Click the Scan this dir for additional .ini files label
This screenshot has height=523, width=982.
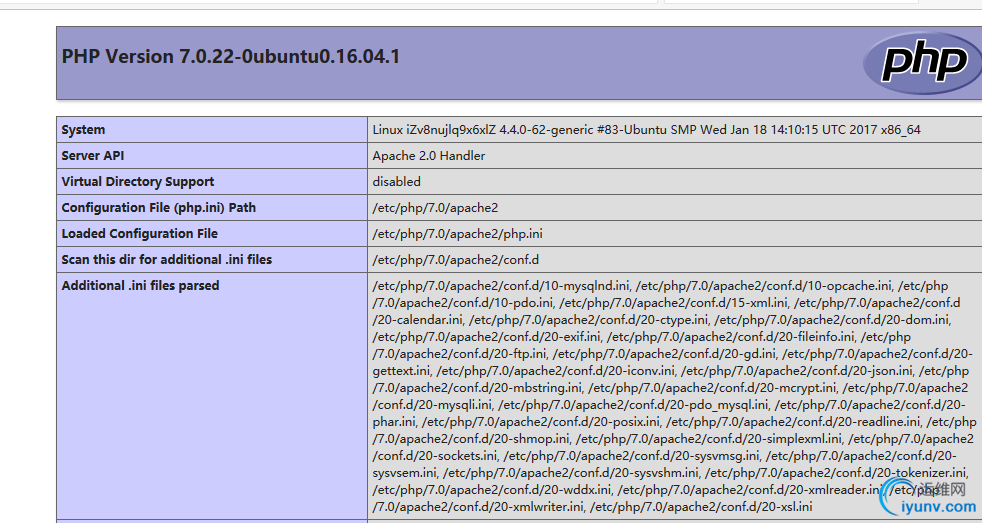coord(167,259)
